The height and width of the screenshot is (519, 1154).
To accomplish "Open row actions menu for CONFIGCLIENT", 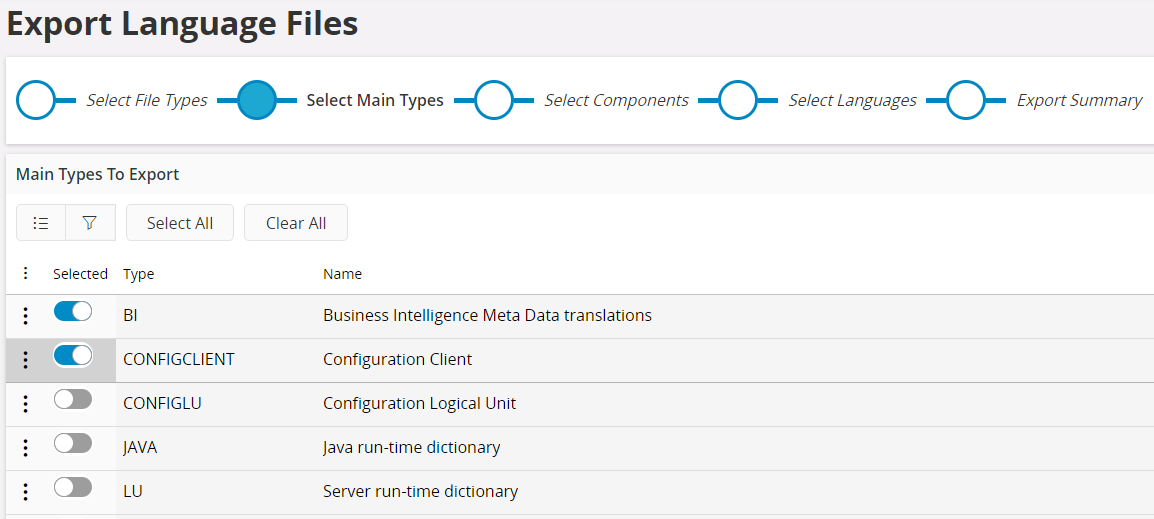I will (26, 360).
